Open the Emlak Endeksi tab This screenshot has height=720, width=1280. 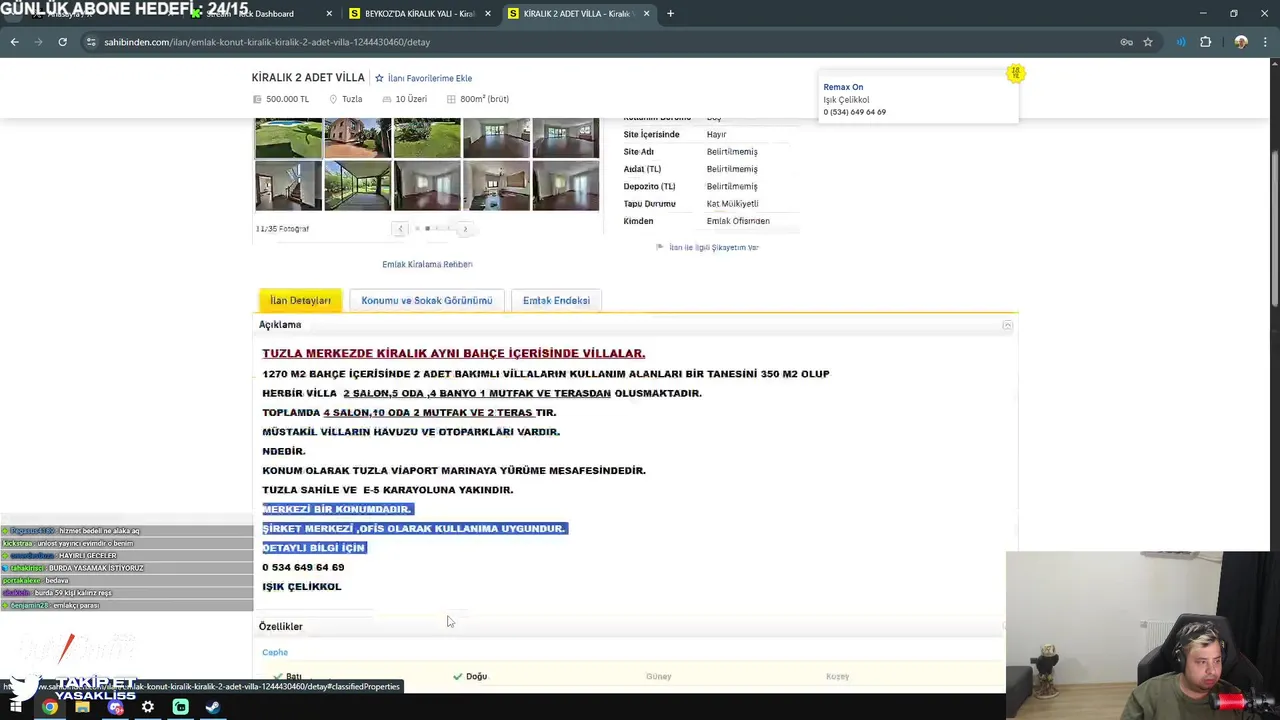coord(556,301)
